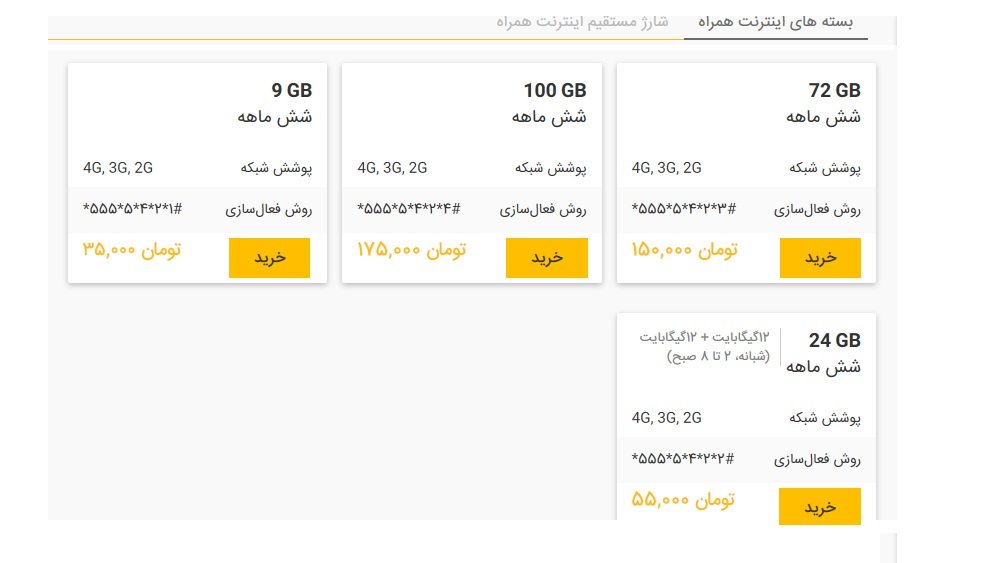The width and height of the screenshot is (1000, 563).
Task: Select activation code on the 24 GB card
Action: (684, 460)
